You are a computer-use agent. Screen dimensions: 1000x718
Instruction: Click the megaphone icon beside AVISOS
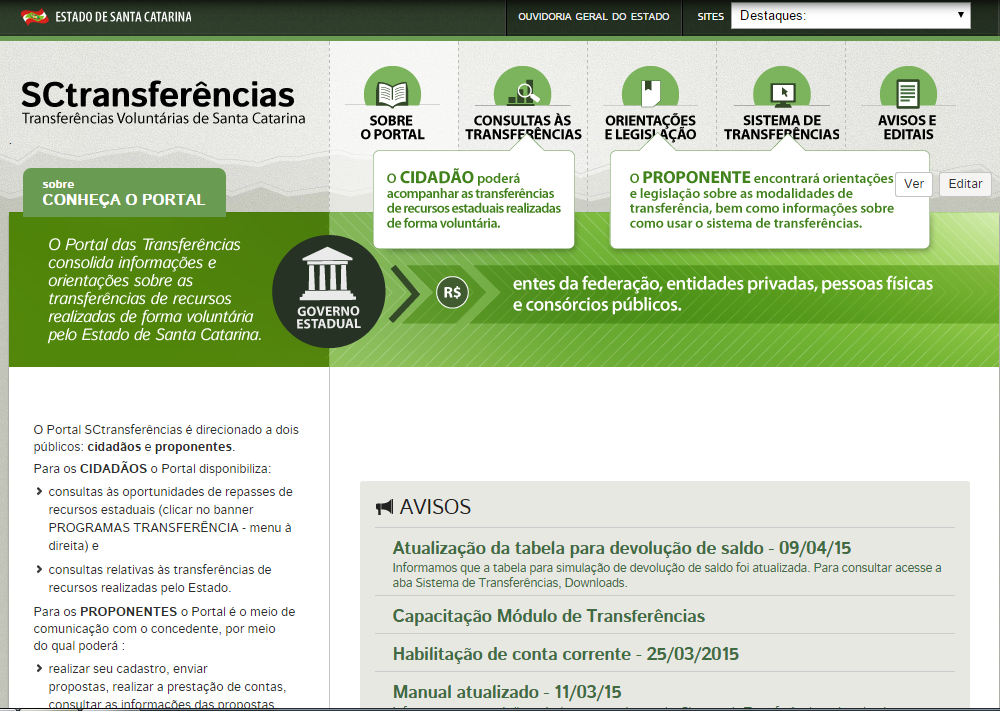click(385, 508)
